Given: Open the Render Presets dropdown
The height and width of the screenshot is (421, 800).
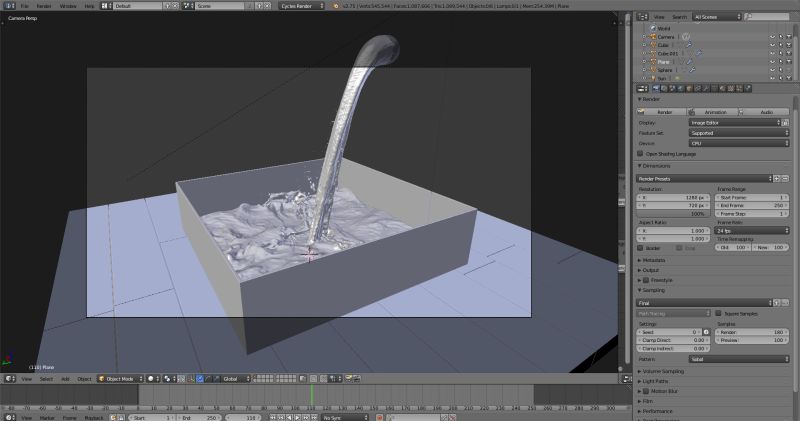Looking at the screenshot, I should pyautogui.click(x=704, y=179).
